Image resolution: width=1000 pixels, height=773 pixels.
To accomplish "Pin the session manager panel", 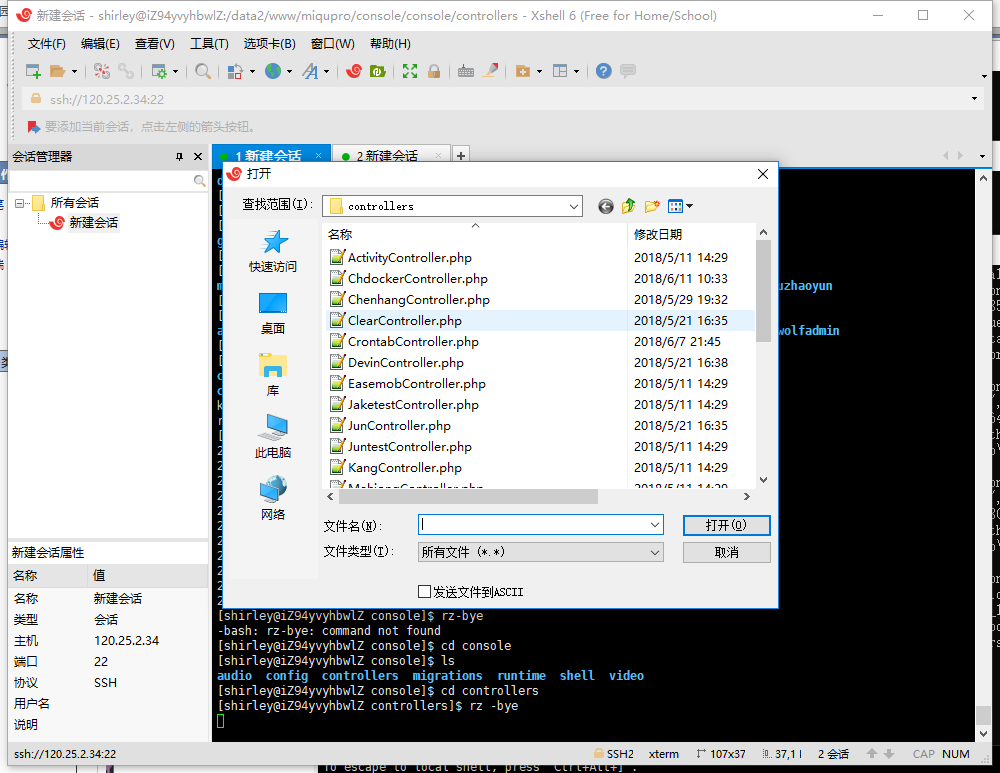I will 179,157.
